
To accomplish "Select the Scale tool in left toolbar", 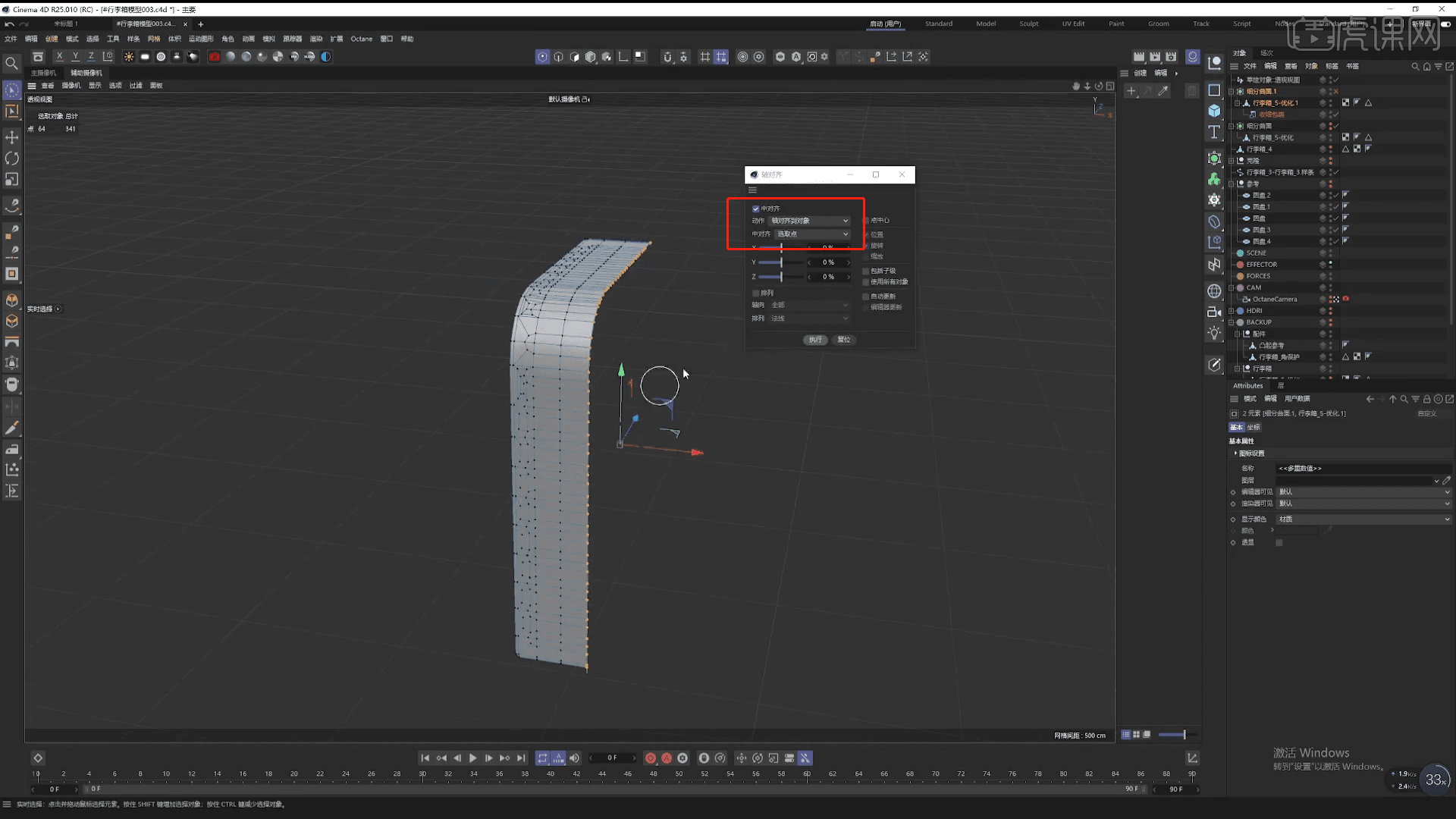I will click(x=11, y=180).
